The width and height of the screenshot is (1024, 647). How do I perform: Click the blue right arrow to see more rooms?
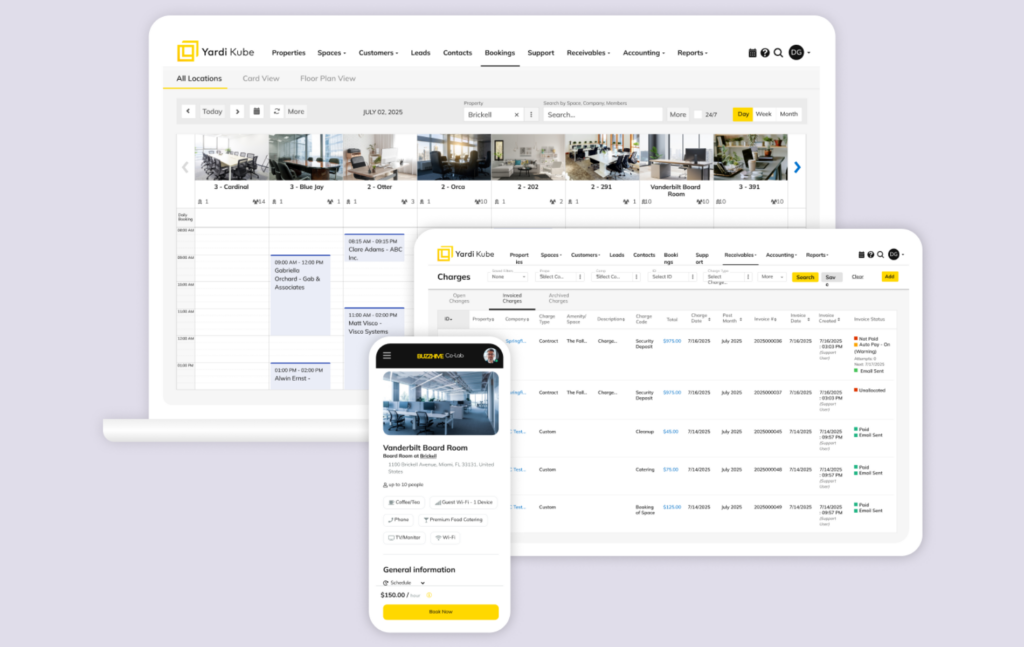[797, 167]
